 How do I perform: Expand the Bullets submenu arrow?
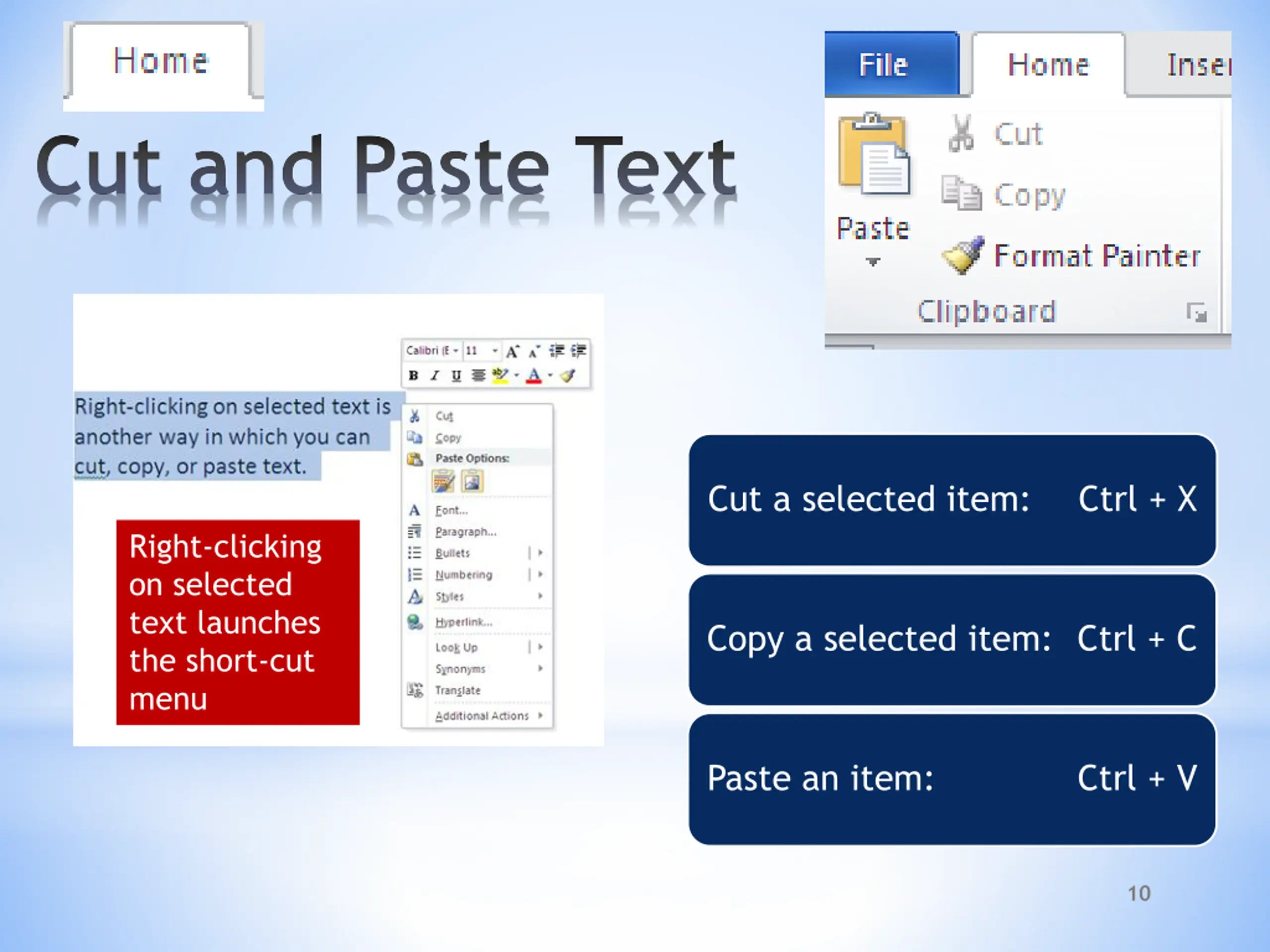tap(540, 553)
